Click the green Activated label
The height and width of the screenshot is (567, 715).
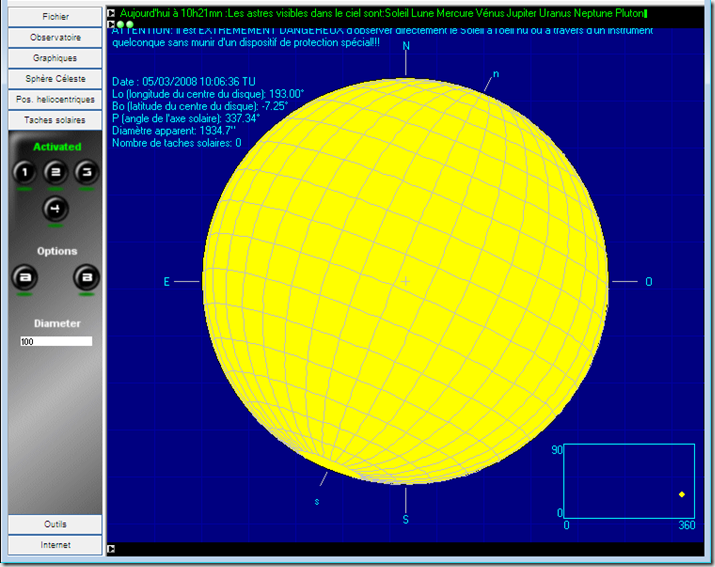57,147
